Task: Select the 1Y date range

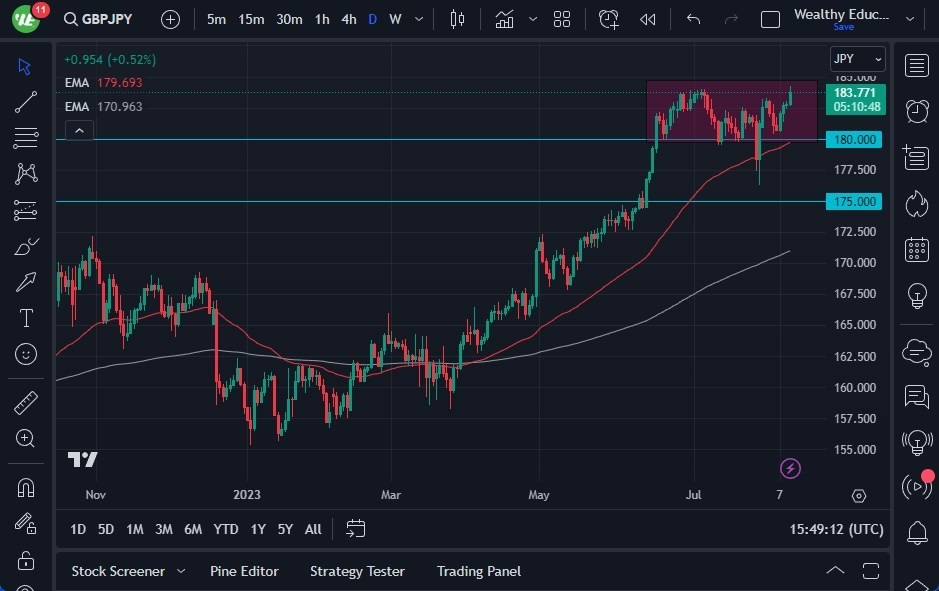Action: (x=257, y=529)
